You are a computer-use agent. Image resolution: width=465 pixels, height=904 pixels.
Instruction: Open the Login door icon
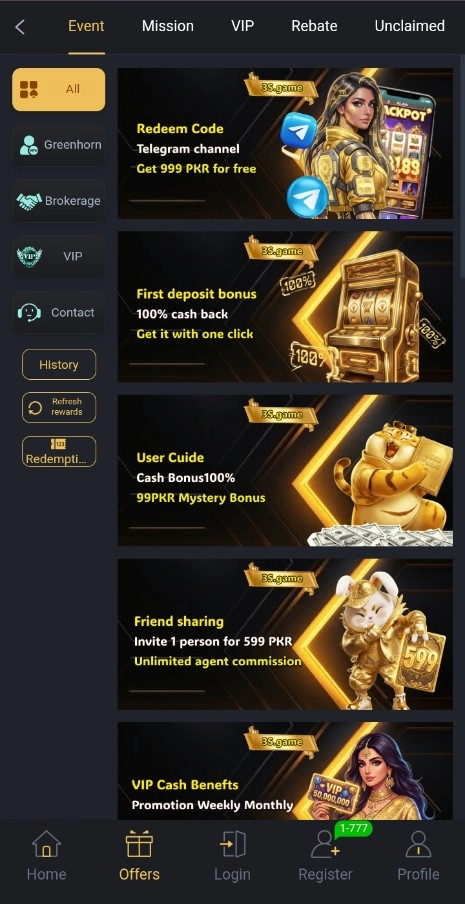[232, 845]
